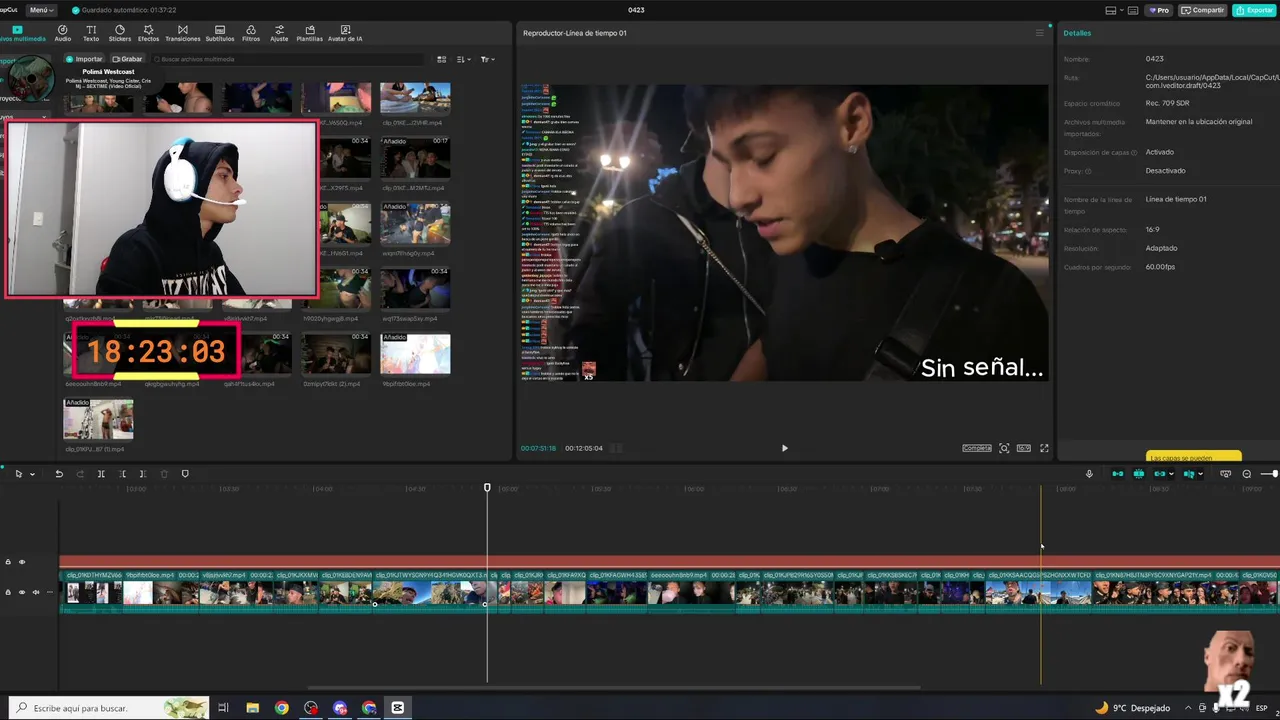Open the Avatar de IA panel
This screenshot has height=720, width=1280.
345,33
